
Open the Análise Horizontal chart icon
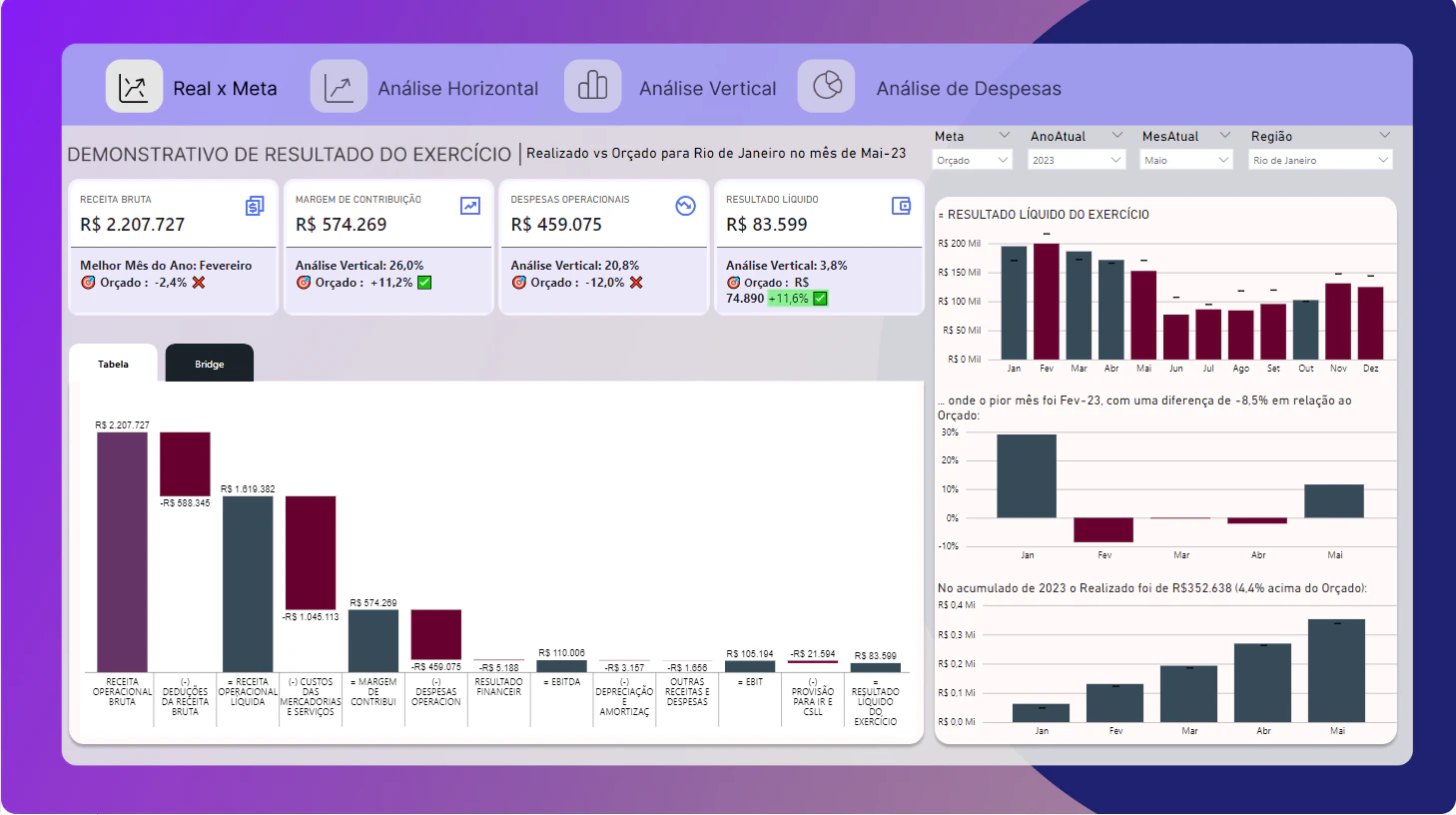(339, 87)
